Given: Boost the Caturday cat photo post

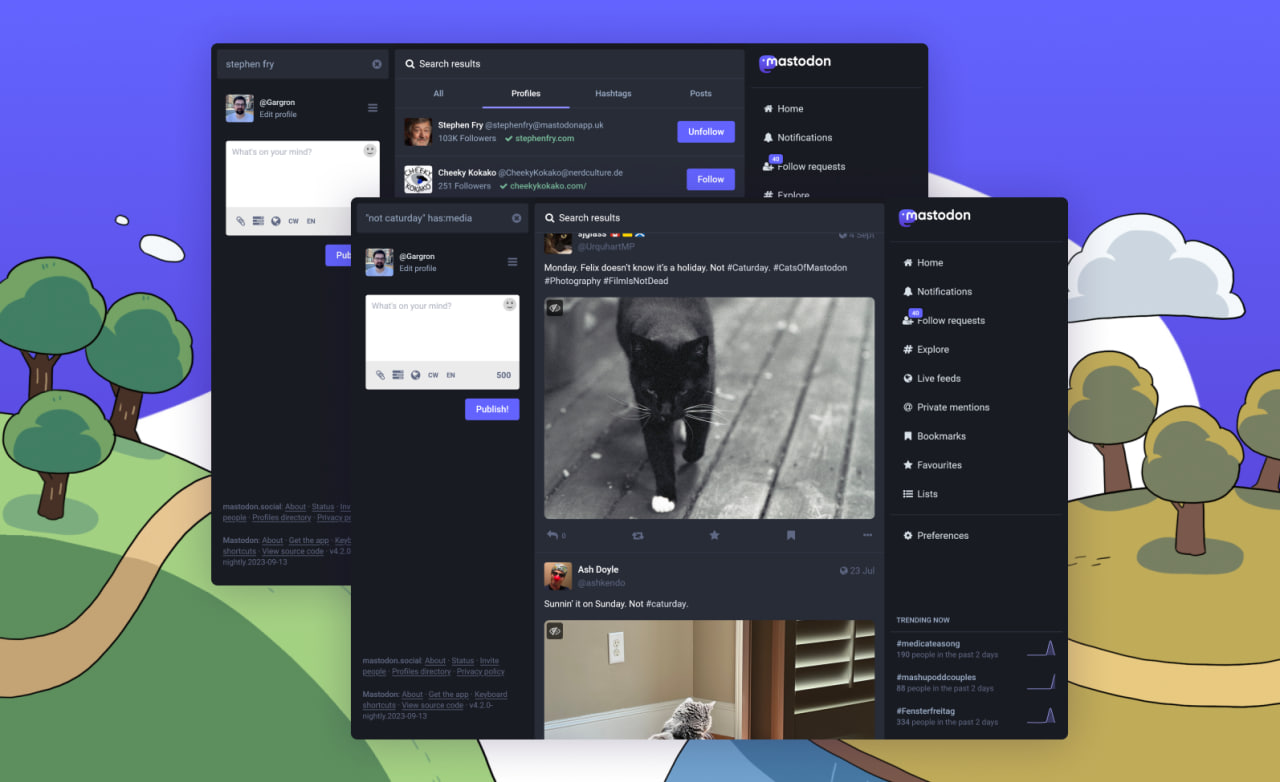Looking at the screenshot, I should pyautogui.click(x=638, y=535).
